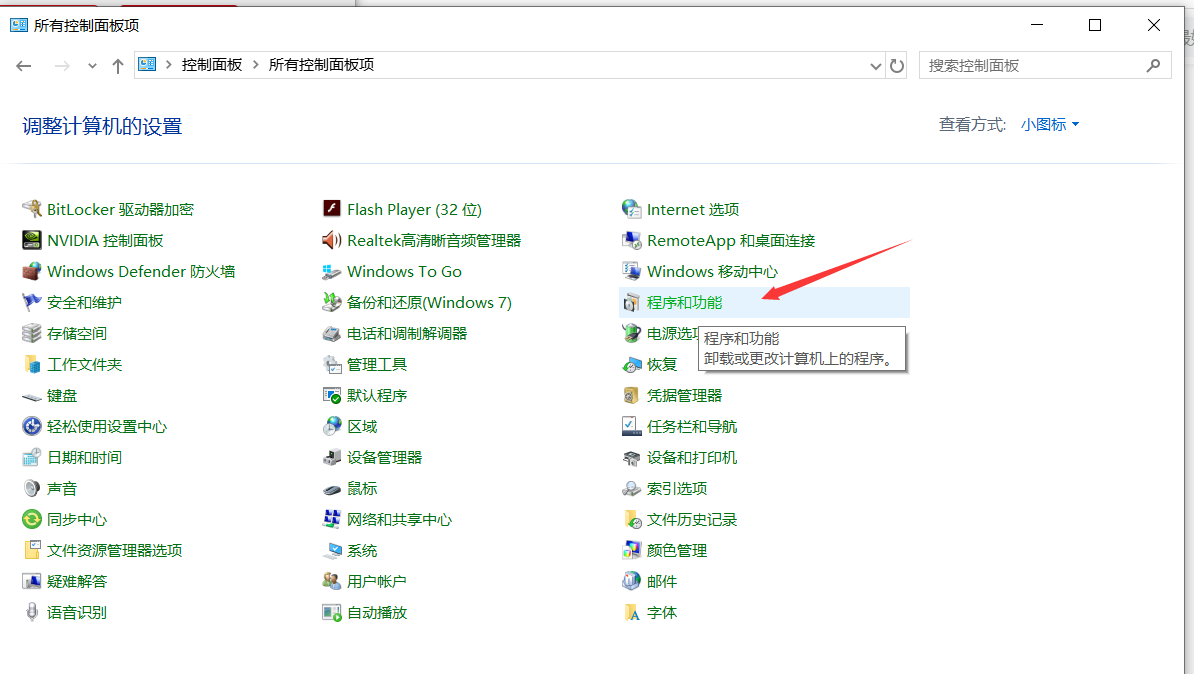Viewport: 1194px width, 674px height.
Task: Open the 电话和调制解调器 icon
Action: click(331, 334)
